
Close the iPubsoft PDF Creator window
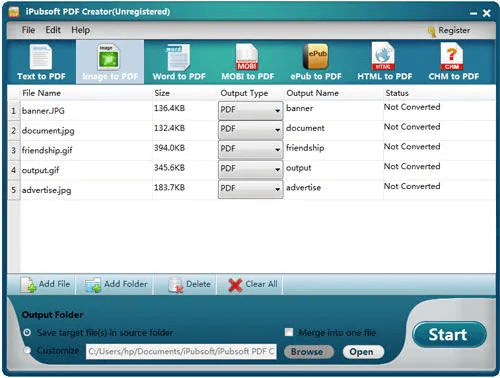[487, 13]
